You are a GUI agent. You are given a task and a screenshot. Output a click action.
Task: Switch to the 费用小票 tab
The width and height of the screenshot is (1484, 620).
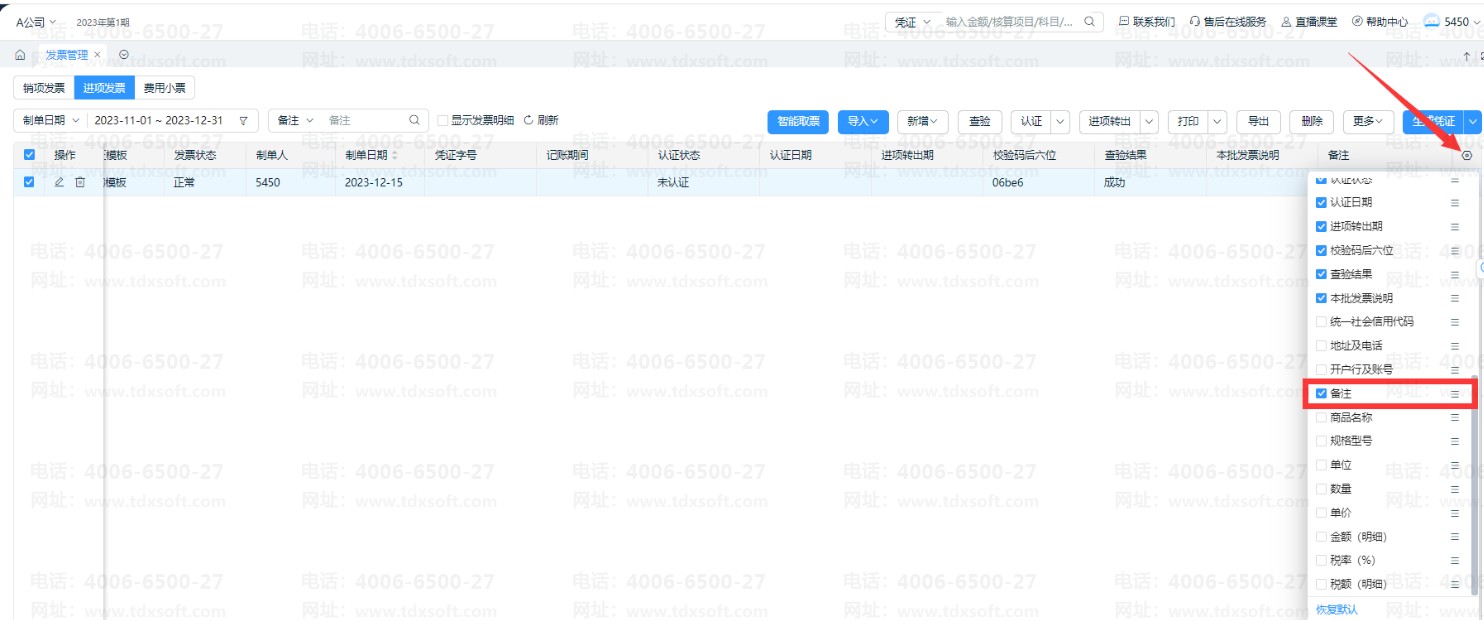(x=164, y=88)
